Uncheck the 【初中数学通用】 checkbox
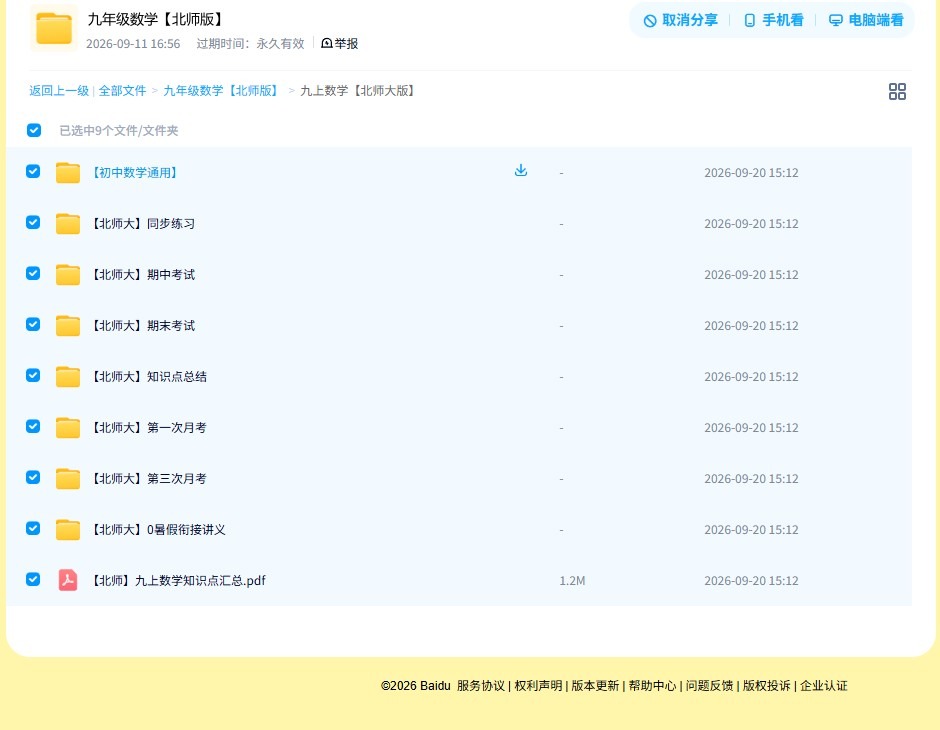 pyautogui.click(x=33, y=171)
